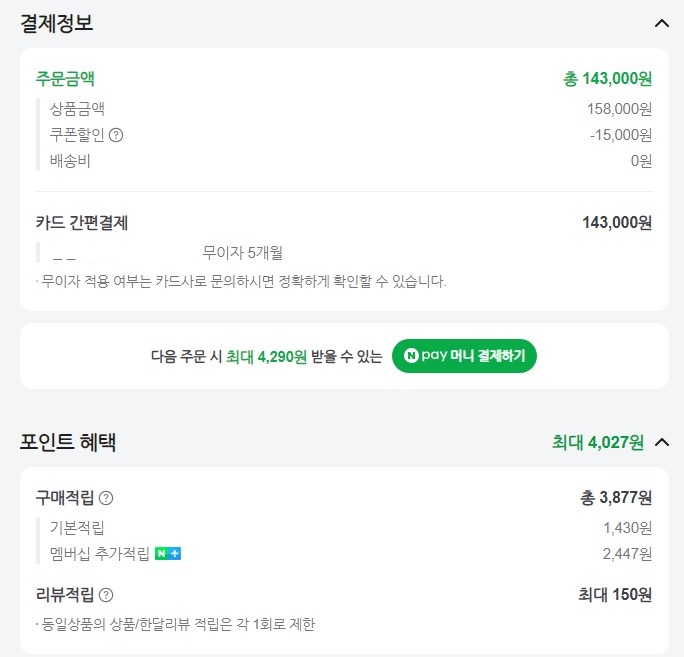Click the 총 143,000원 total amount
Image resolution: width=684 pixels, height=657 pixels.
click(607, 79)
